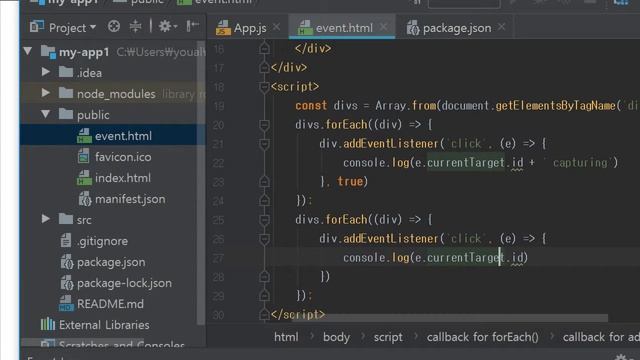The image size is (640, 360).
Task: Collapse the my-app1 project root
Action: click(x=28, y=51)
